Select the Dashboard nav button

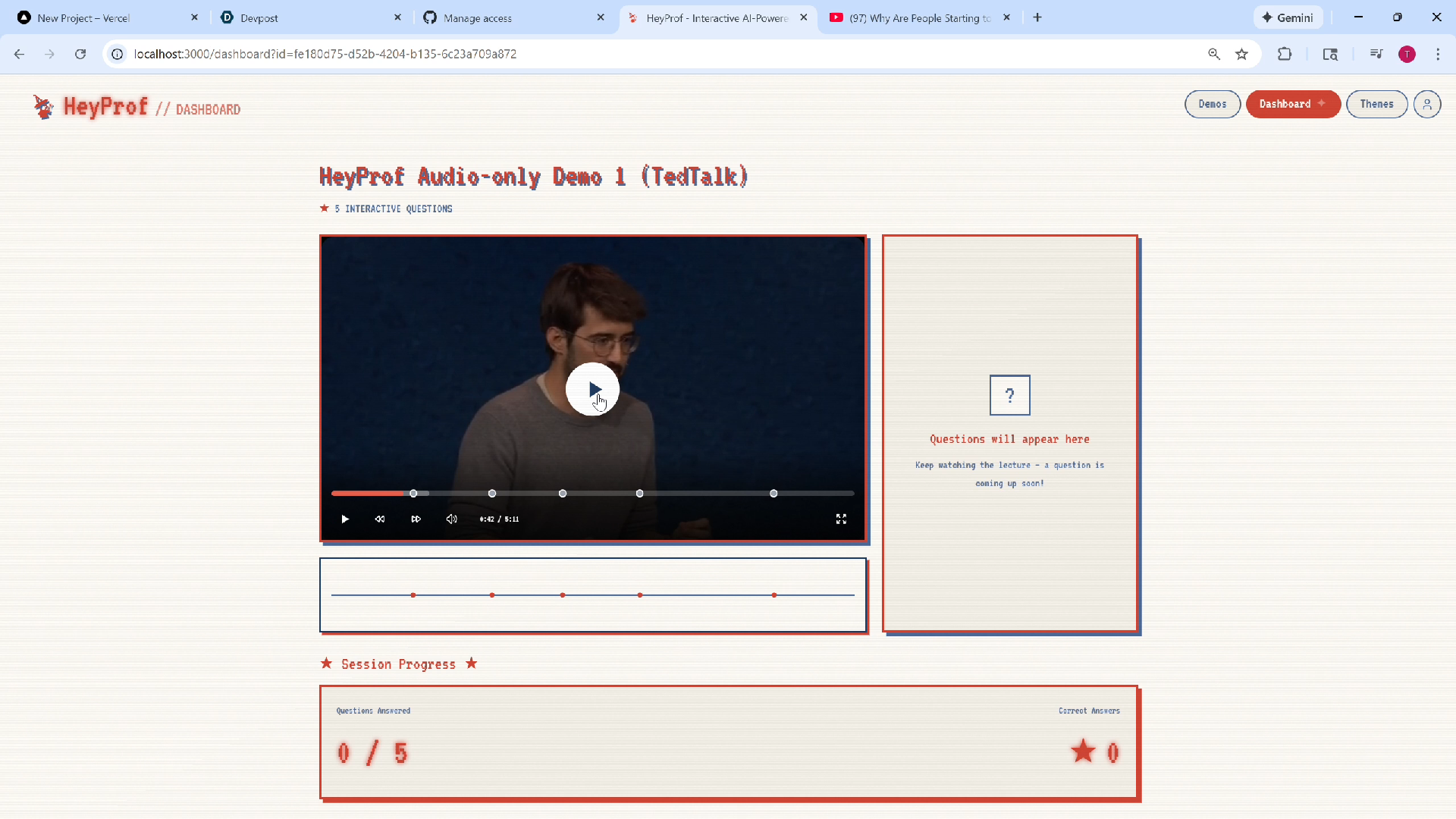point(1292,104)
